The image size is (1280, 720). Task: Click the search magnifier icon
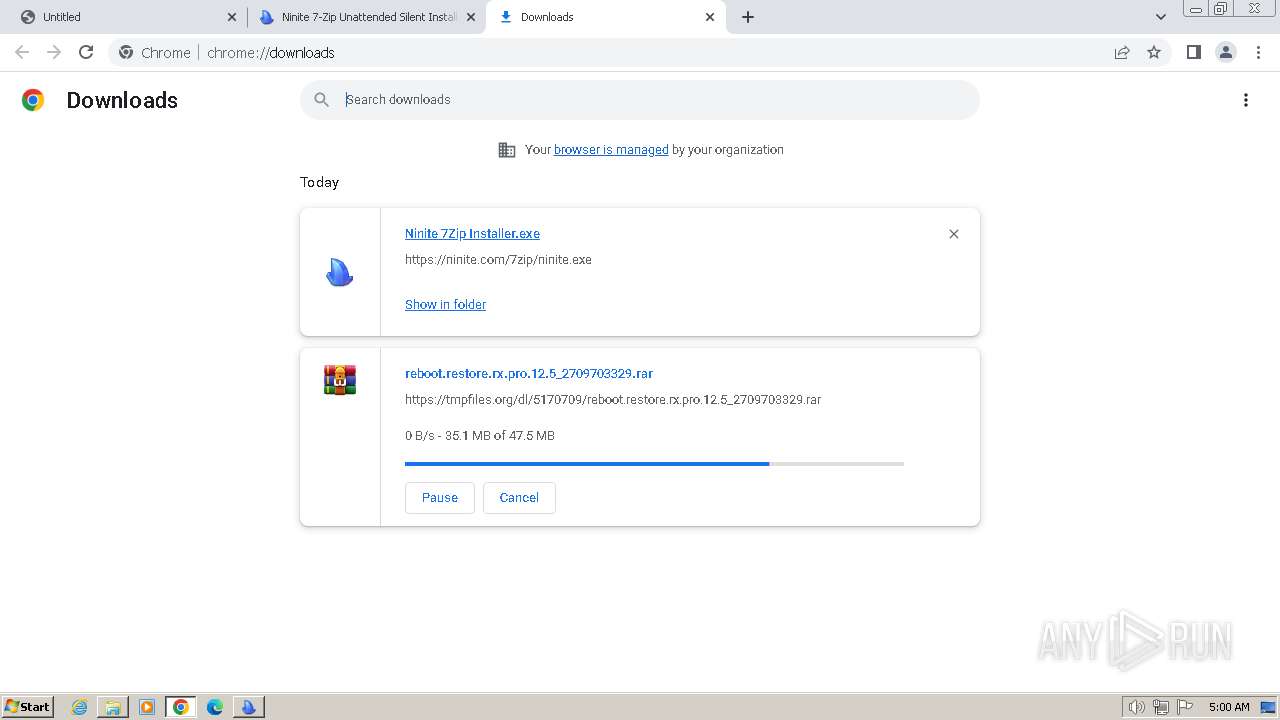[x=321, y=99]
